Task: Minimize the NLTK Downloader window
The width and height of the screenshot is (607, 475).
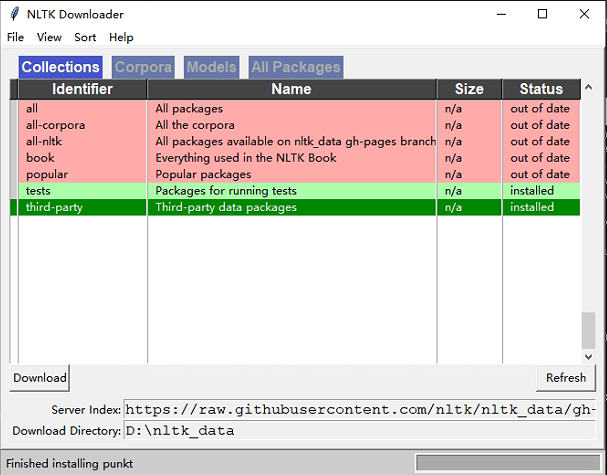Action: click(x=501, y=14)
